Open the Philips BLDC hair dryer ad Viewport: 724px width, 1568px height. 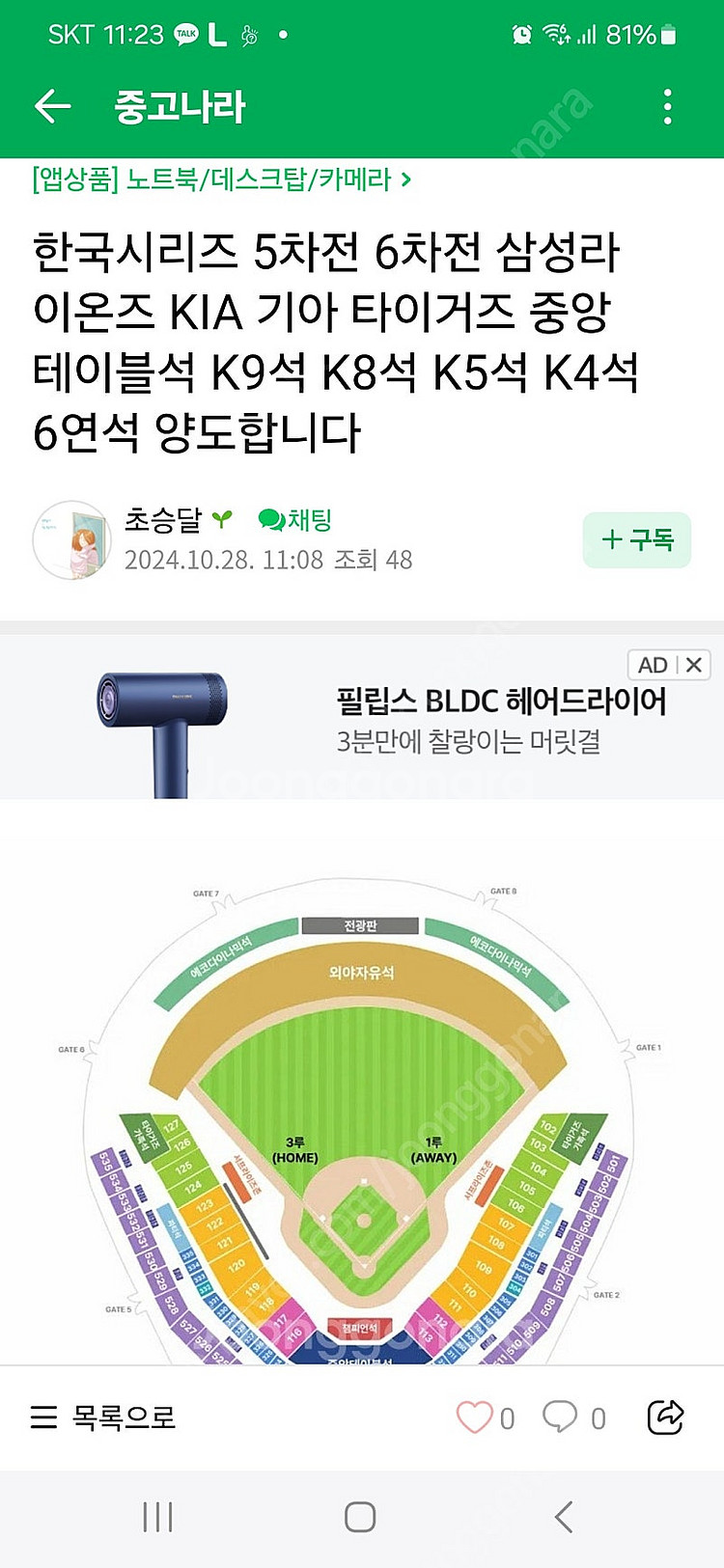[501, 719]
